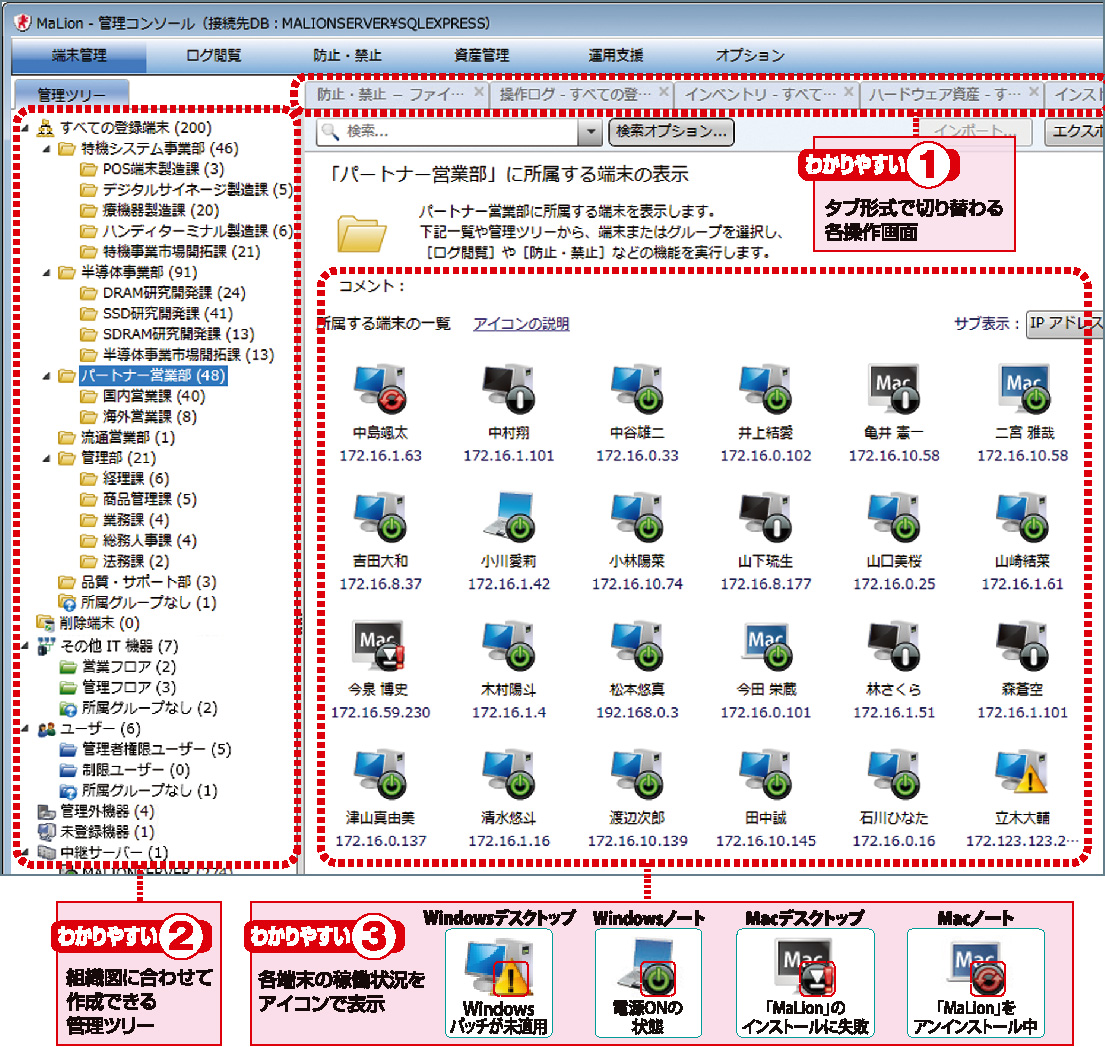Viewport: 1105px width, 1047px height.
Task: Click the 検索オプション button
Action: 671,132
